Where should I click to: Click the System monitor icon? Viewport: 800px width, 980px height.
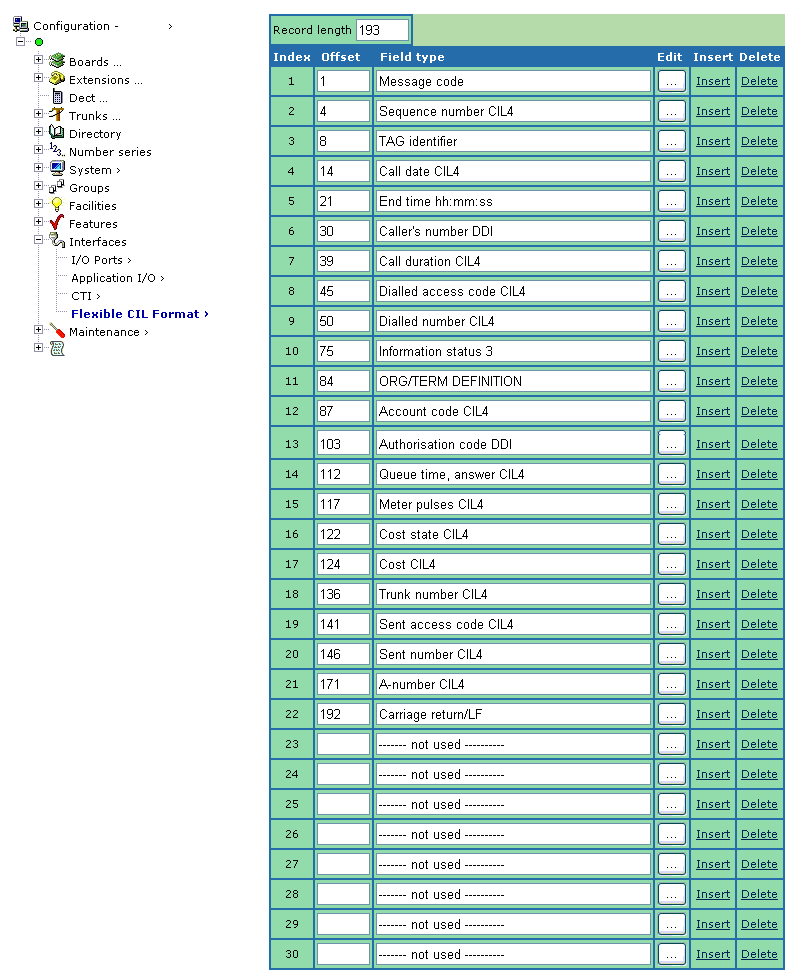click(x=57, y=169)
